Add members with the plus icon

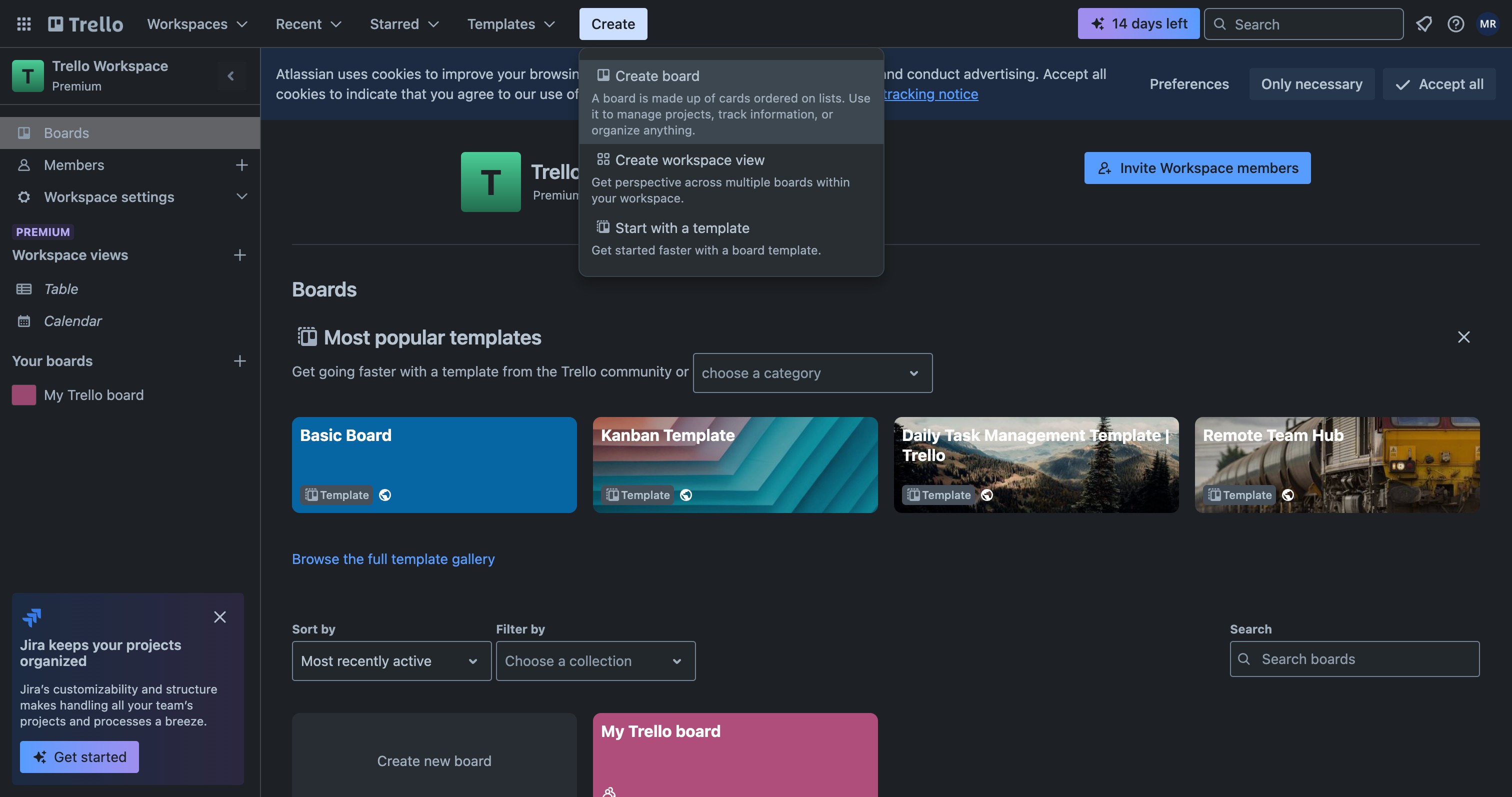click(241, 165)
